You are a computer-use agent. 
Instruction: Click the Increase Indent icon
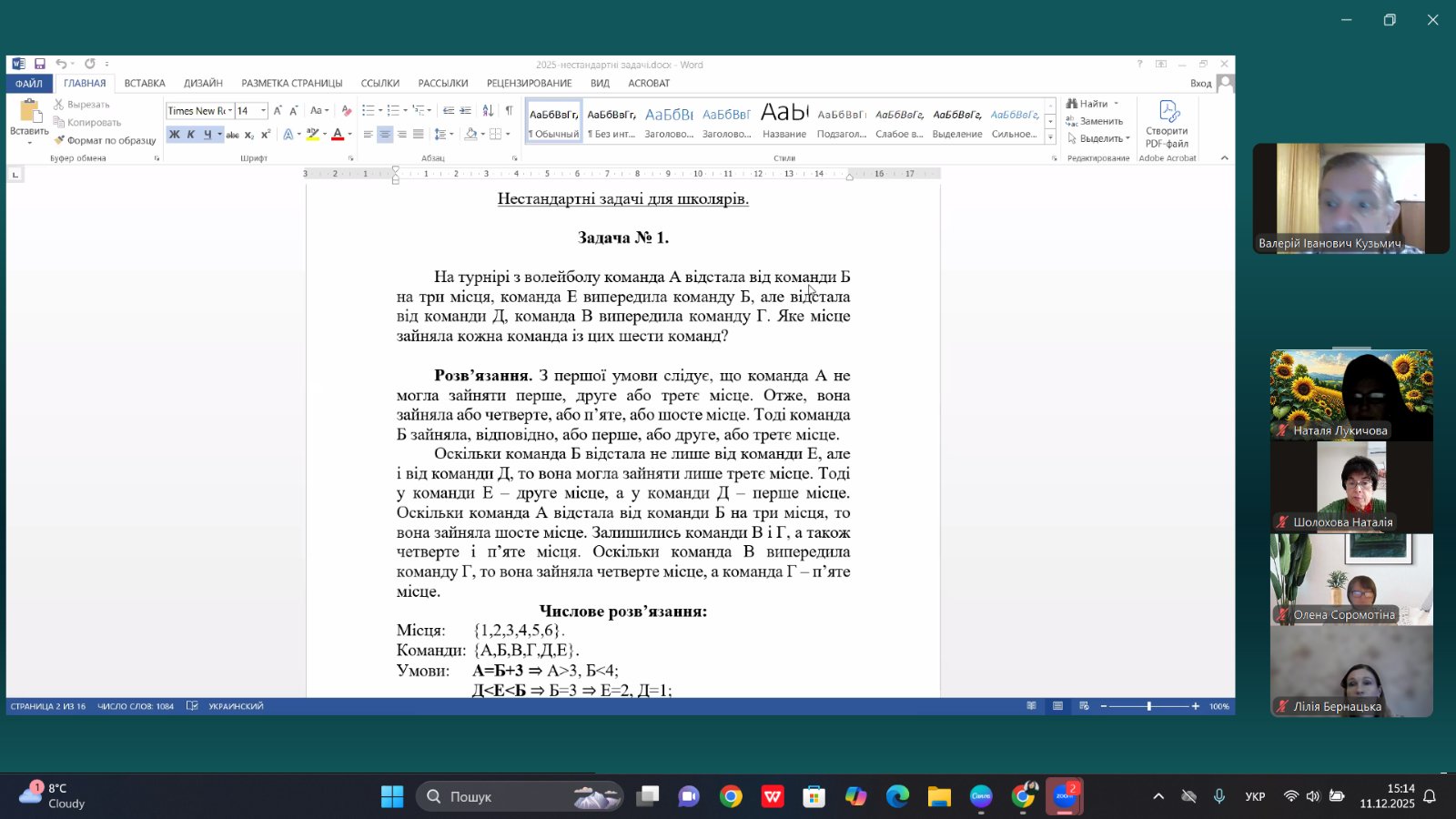coord(466,111)
